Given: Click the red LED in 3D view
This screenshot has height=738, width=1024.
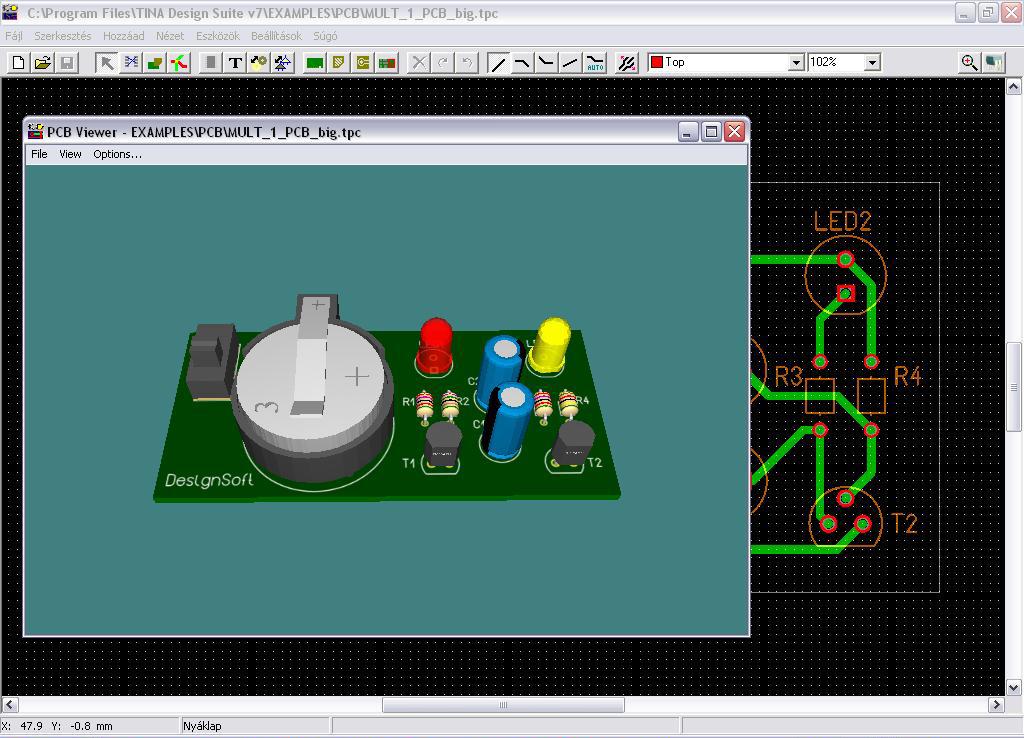Looking at the screenshot, I should coord(435,347).
